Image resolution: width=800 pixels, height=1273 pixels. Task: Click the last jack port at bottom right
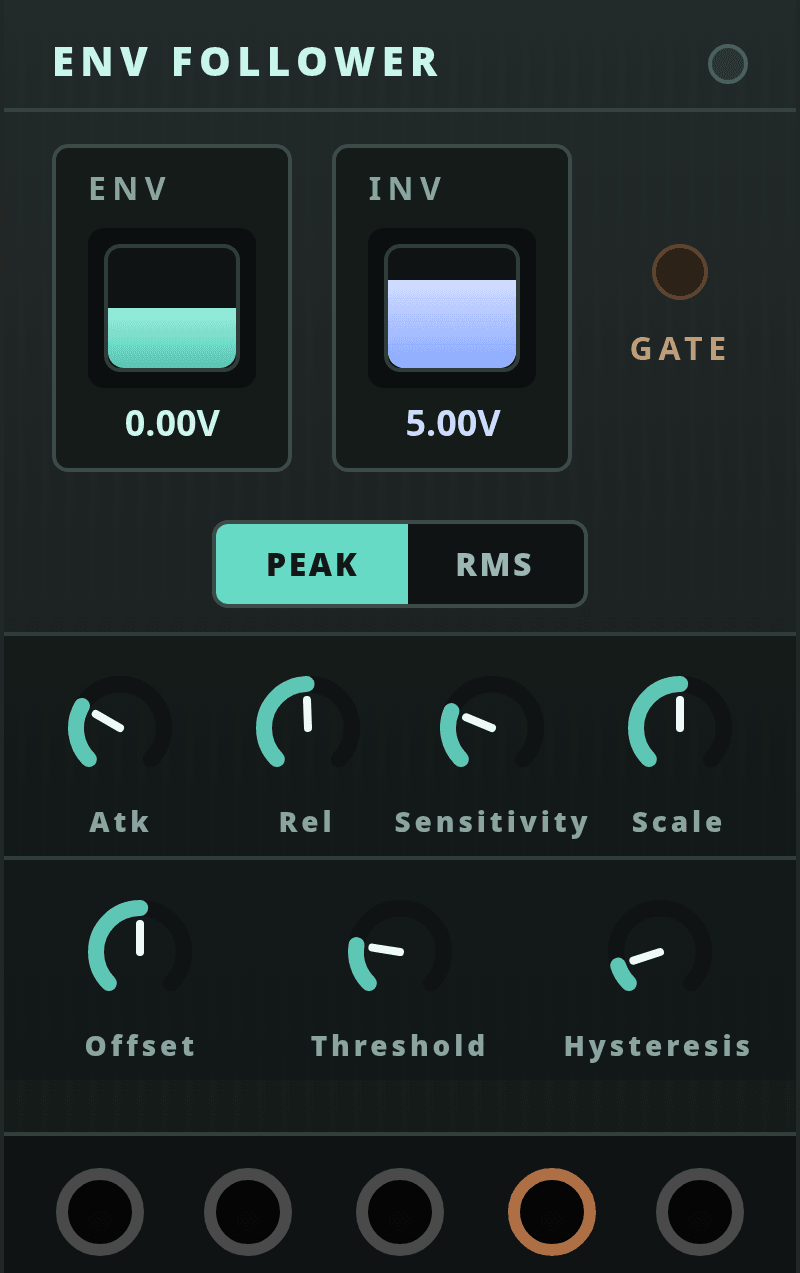tap(700, 1212)
